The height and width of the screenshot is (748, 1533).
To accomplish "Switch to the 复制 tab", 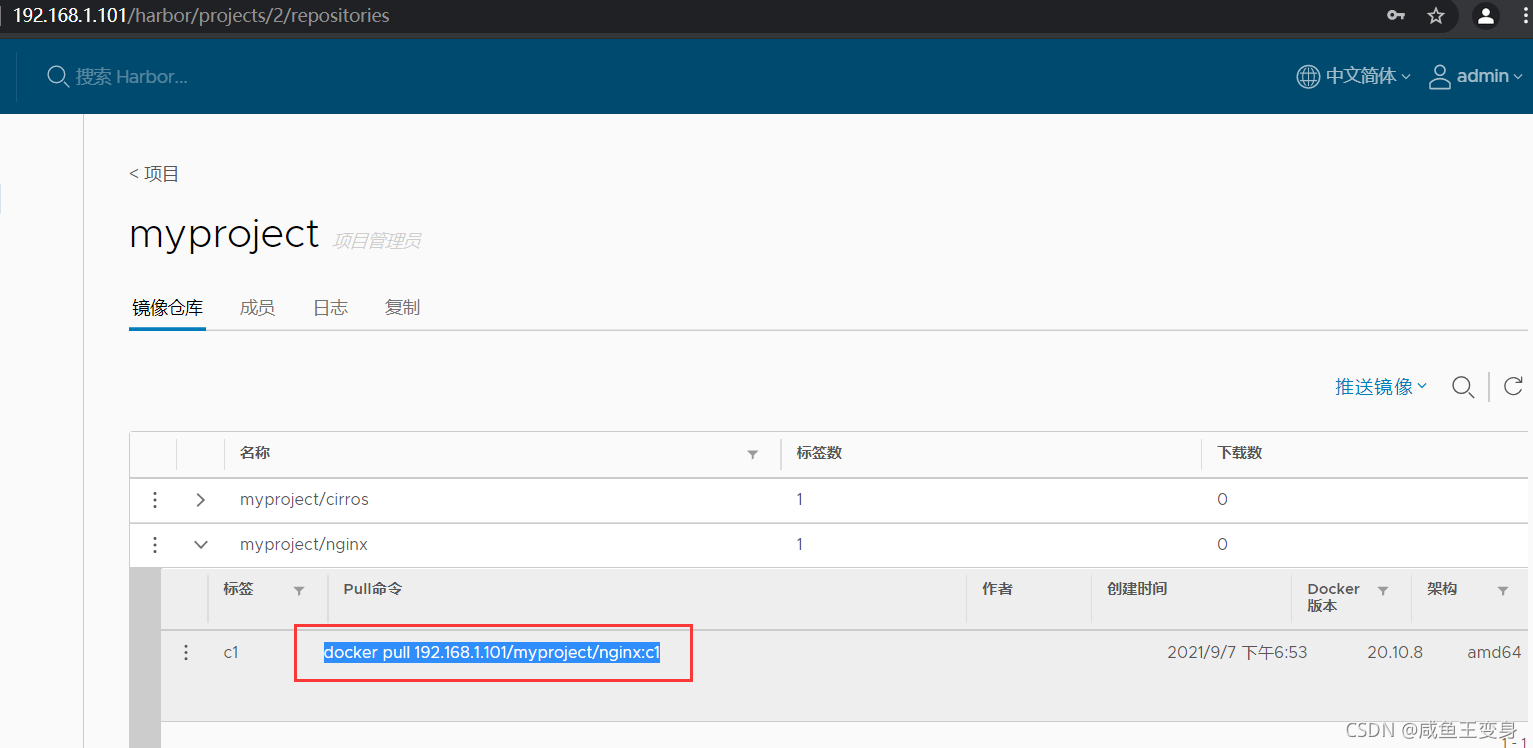I will pyautogui.click(x=402, y=308).
